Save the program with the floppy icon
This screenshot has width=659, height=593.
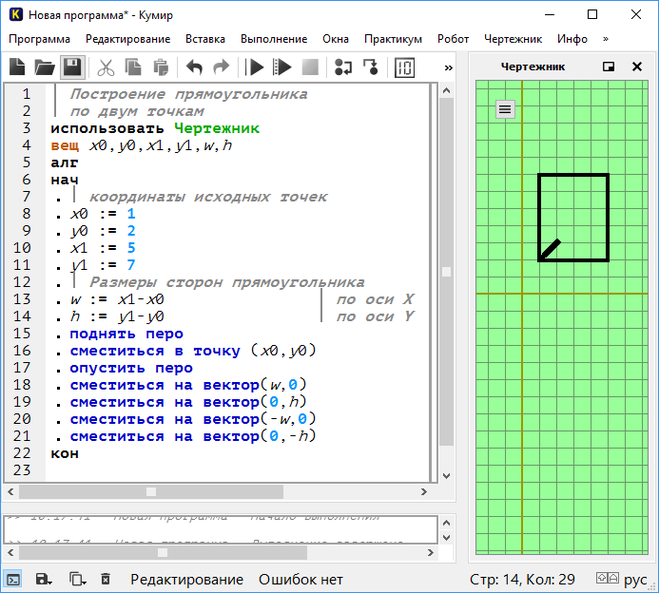point(72,67)
